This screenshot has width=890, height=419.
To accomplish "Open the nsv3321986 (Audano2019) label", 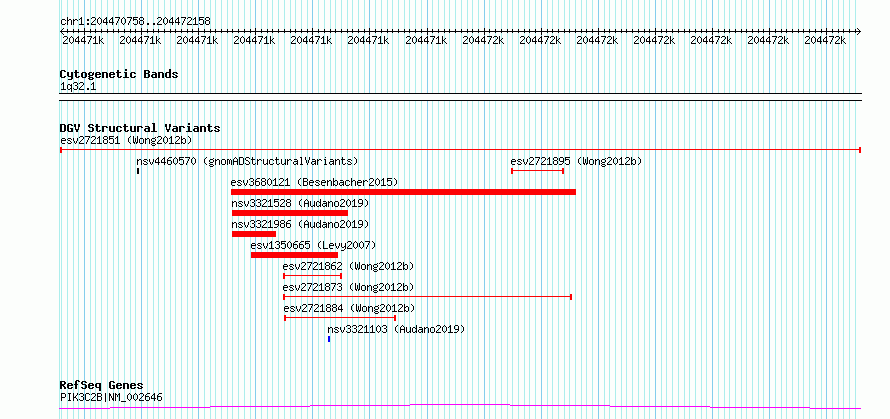I will point(300,224).
